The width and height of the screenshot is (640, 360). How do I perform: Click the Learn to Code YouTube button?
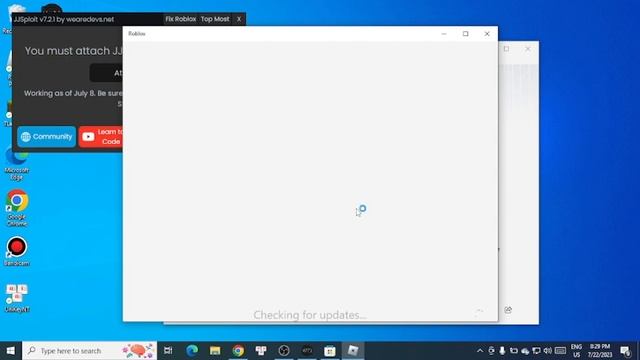(x=101, y=137)
